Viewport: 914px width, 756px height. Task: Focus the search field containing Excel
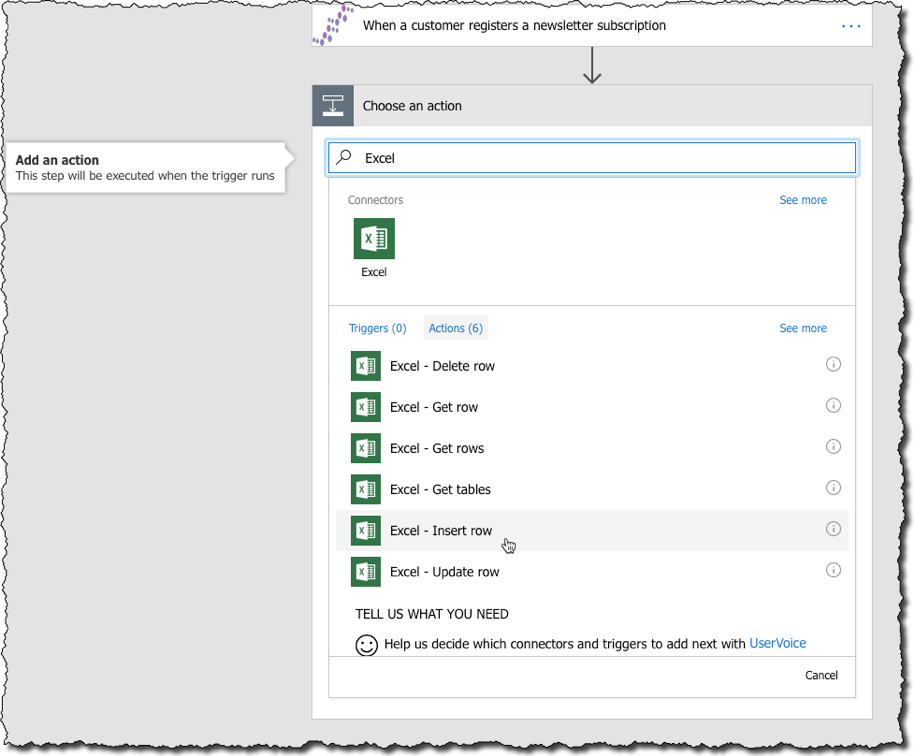coord(592,157)
